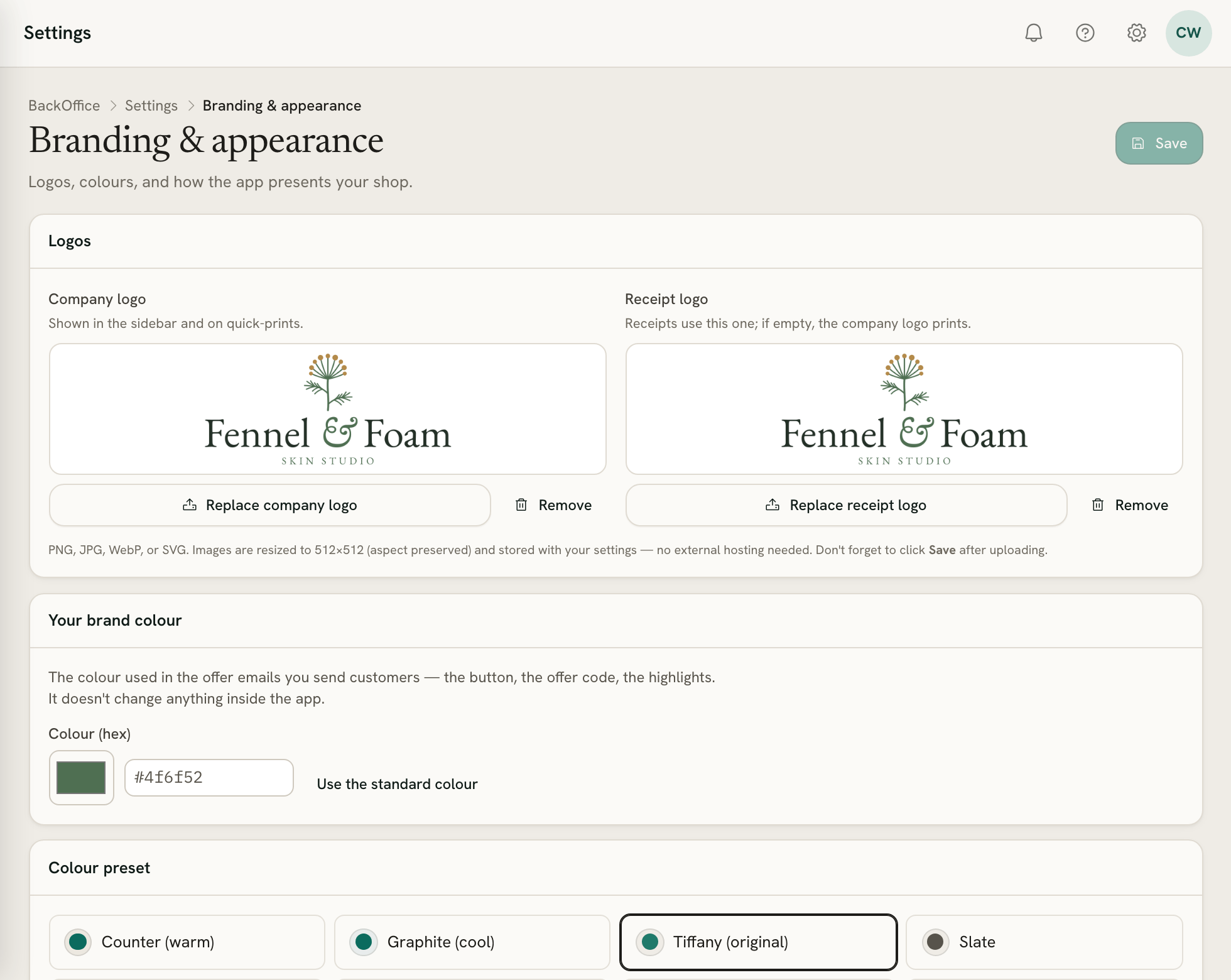This screenshot has width=1231, height=980.
Task: Open the brand colour swatch picker
Action: [81, 778]
